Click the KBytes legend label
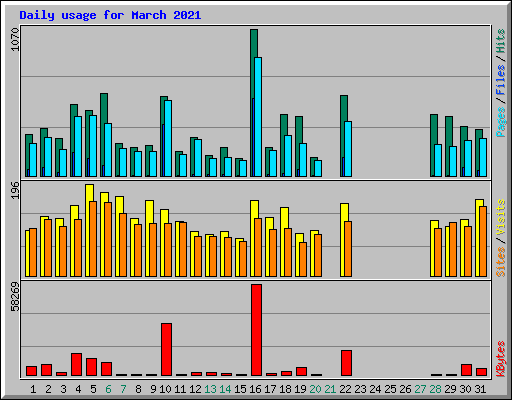 [x=500, y=359]
